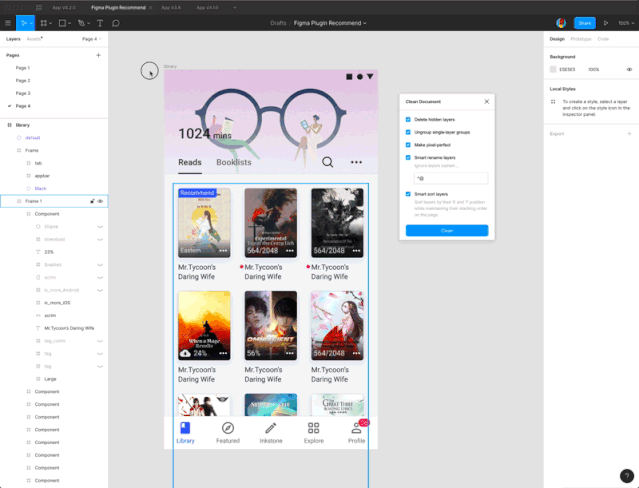Switch to the App V4.2.0 tab
The height and width of the screenshot is (488, 639).
coord(65,7)
